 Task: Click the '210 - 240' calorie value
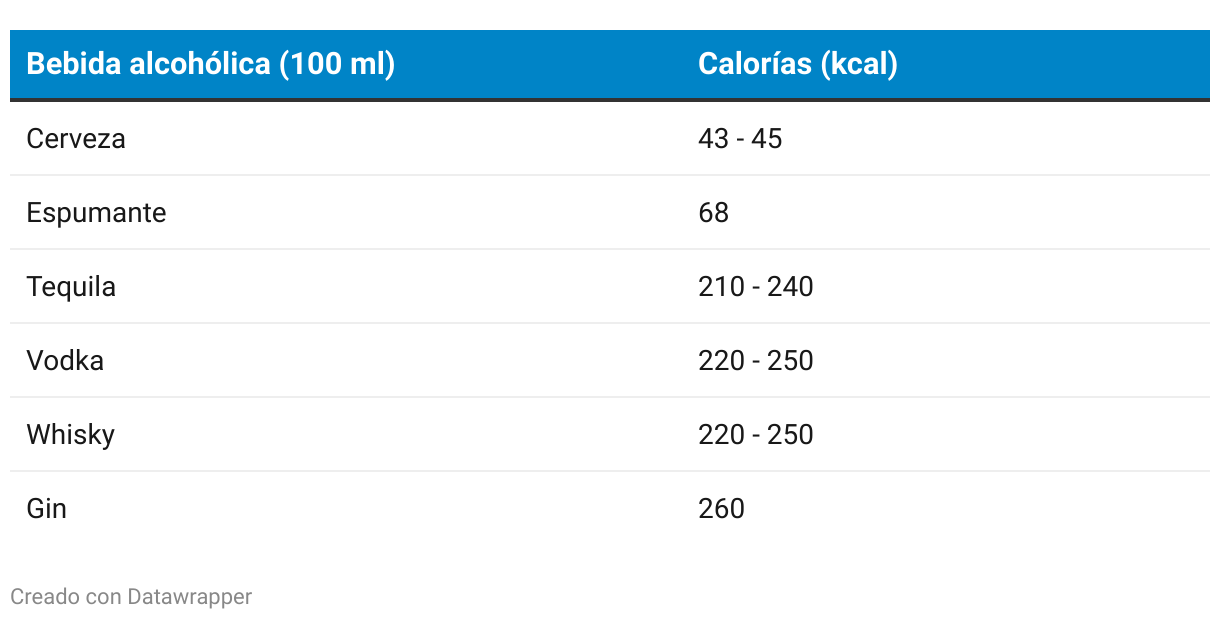click(756, 286)
